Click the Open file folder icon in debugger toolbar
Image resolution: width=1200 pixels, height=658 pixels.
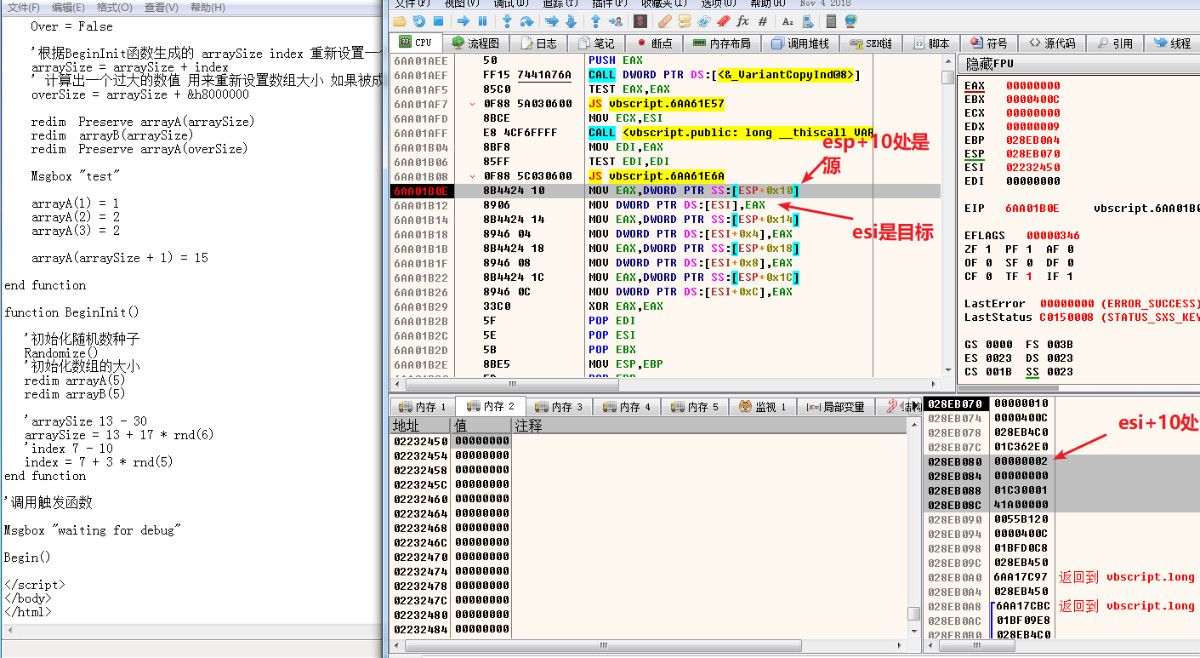click(x=399, y=20)
